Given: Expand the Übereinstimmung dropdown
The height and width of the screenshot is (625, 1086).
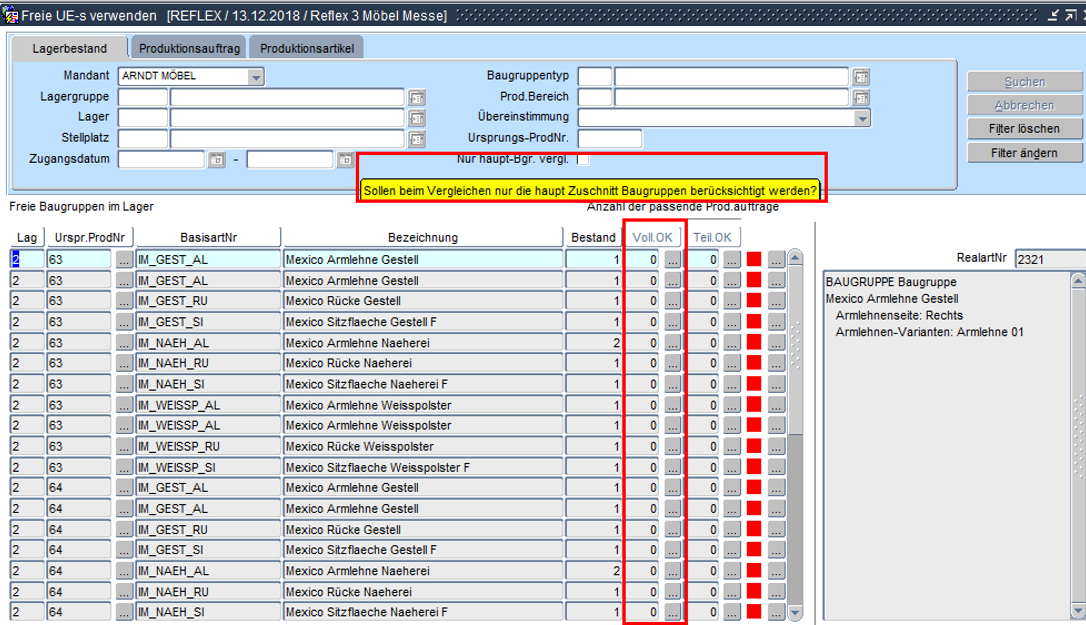Looking at the screenshot, I should 862,118.
